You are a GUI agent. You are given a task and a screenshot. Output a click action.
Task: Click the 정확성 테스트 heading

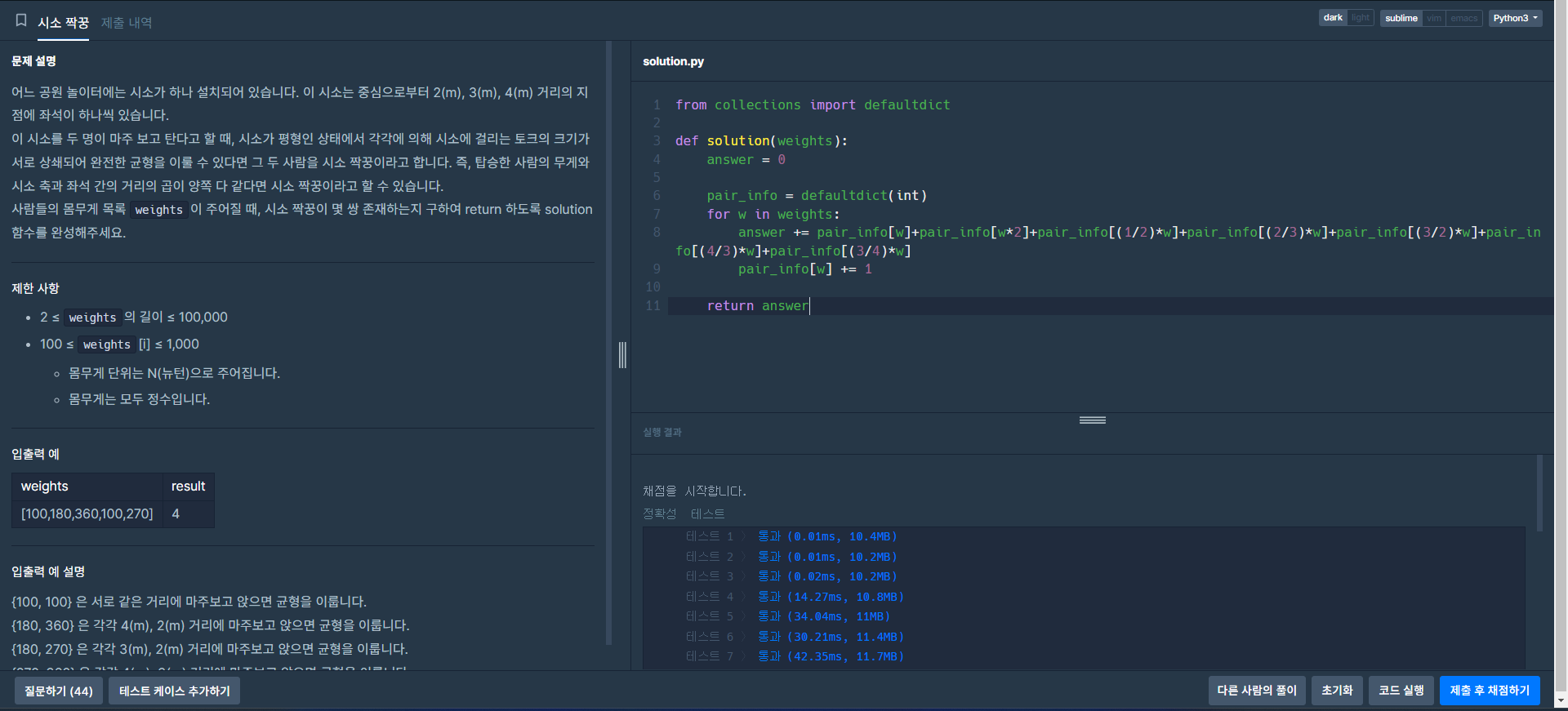tap(684, 513)
